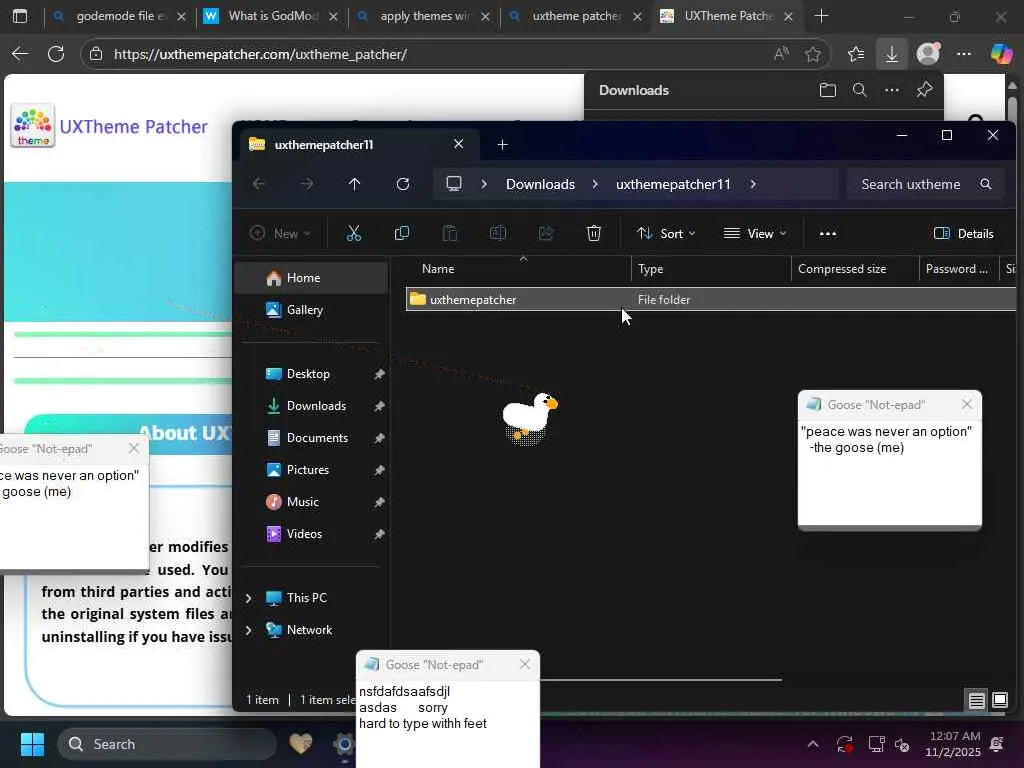This screenshot has width=1024, height=768.
Task: Switch to What is GodMod browser tab
Action: coord(271,16)
